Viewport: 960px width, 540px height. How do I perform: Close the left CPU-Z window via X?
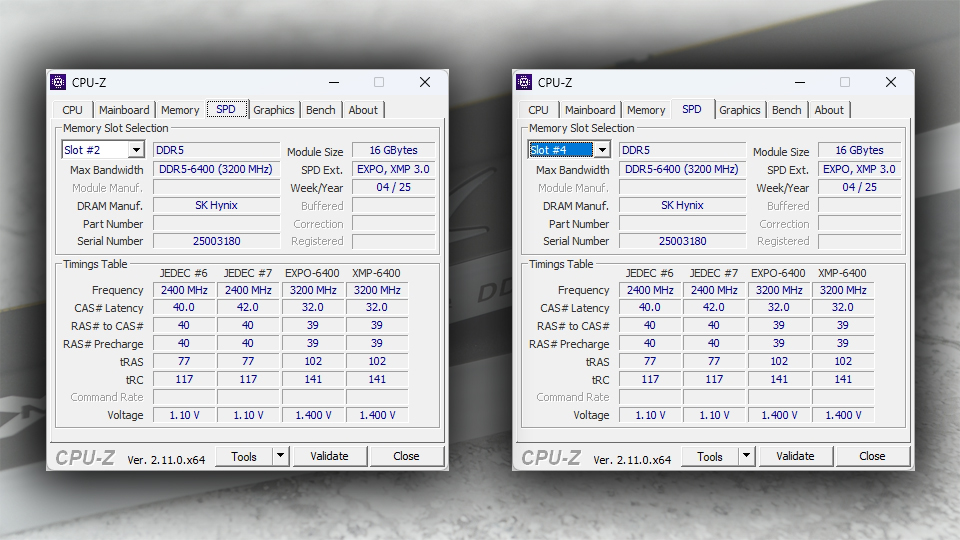[x=425, y=82]
